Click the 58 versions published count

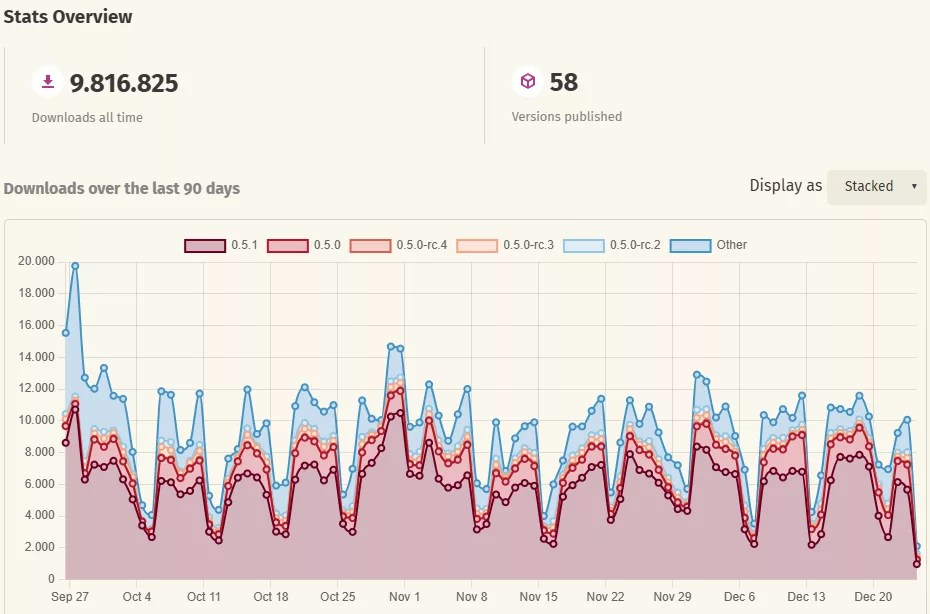coord(564,82)
